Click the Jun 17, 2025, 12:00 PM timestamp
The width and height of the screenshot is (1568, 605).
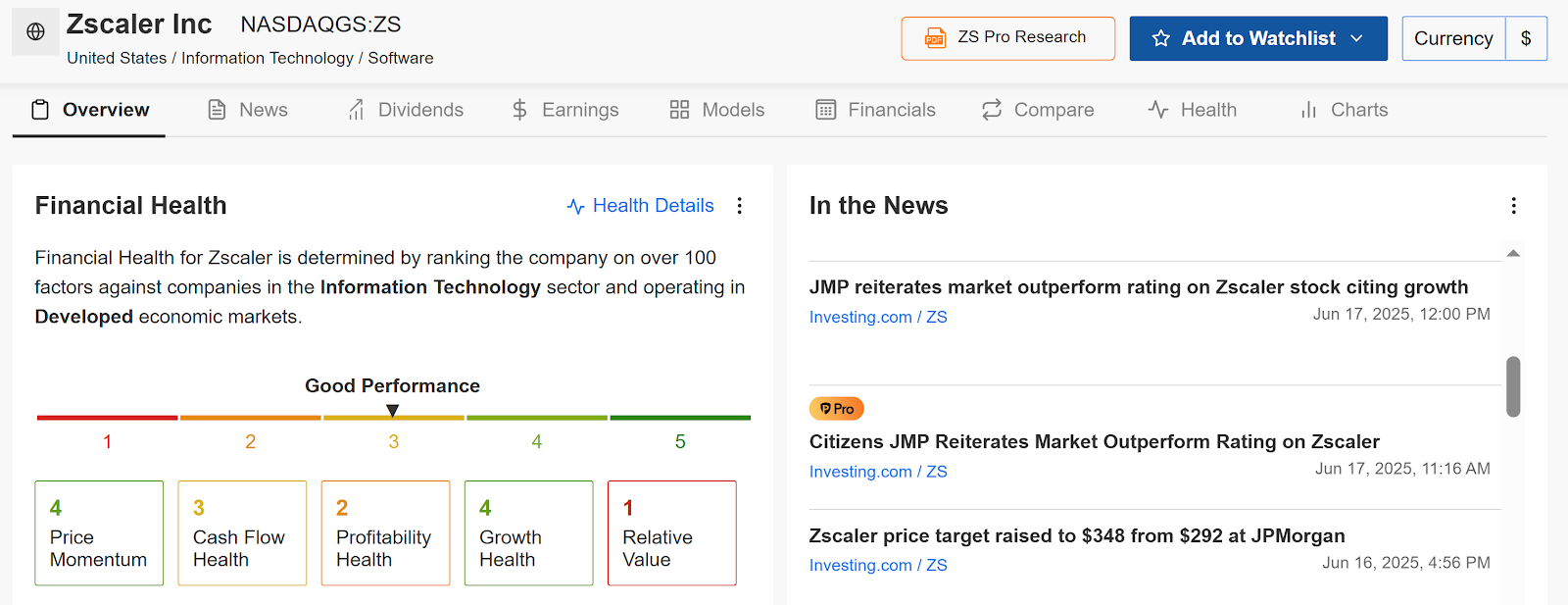tap(1401, 315)
